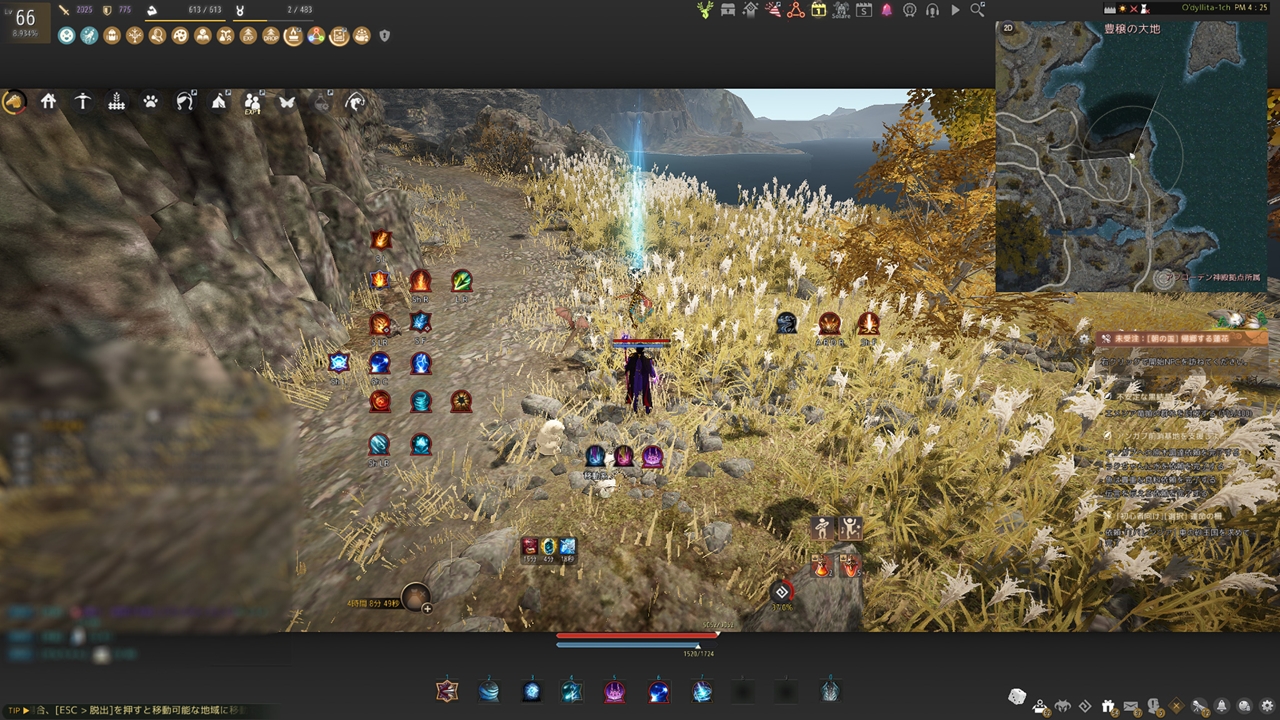Click the orange highlighted quest entry
Screen dimensions: 1280x720
1182,340
